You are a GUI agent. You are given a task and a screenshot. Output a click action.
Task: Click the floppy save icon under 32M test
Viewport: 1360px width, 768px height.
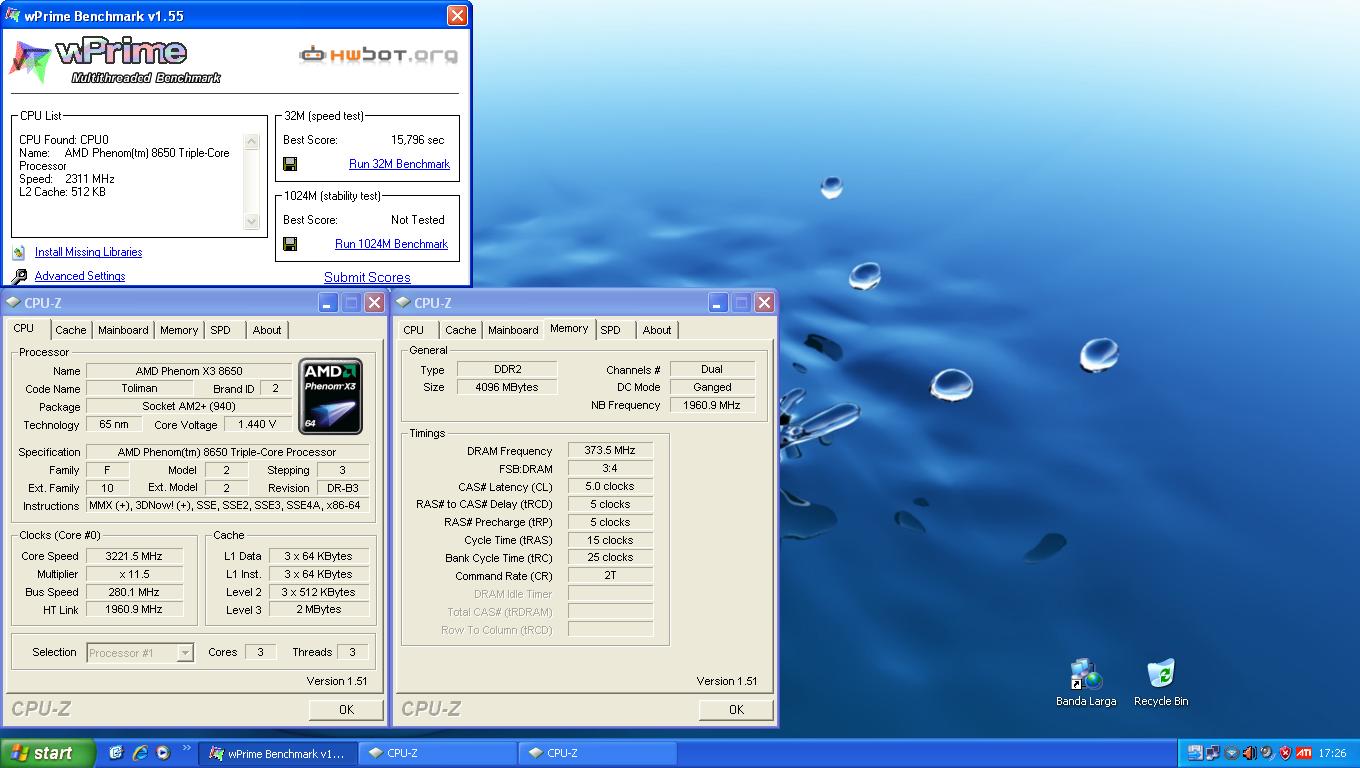point(290,164)
